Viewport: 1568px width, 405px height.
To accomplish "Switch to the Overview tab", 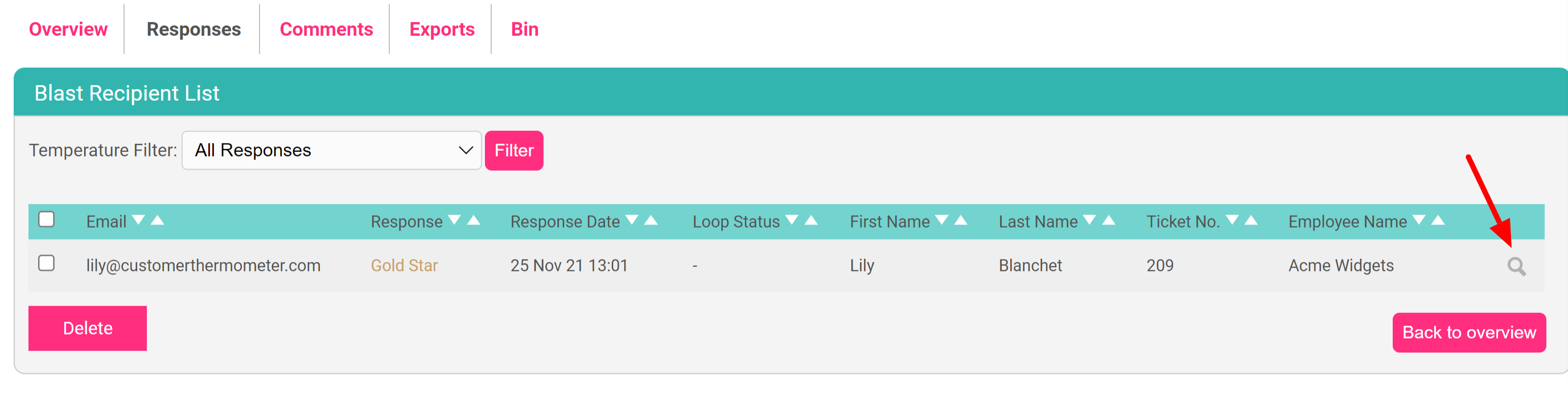I will (68, 29).
